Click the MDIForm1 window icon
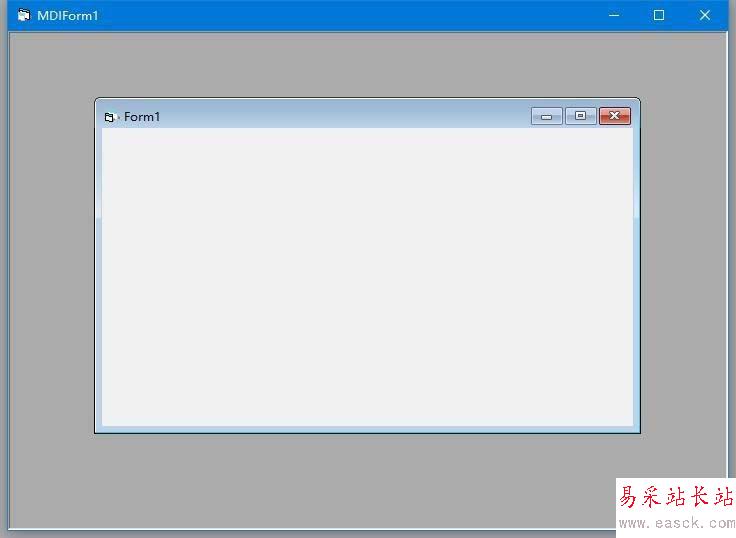The image size is (736, 538). click(23, 15)
